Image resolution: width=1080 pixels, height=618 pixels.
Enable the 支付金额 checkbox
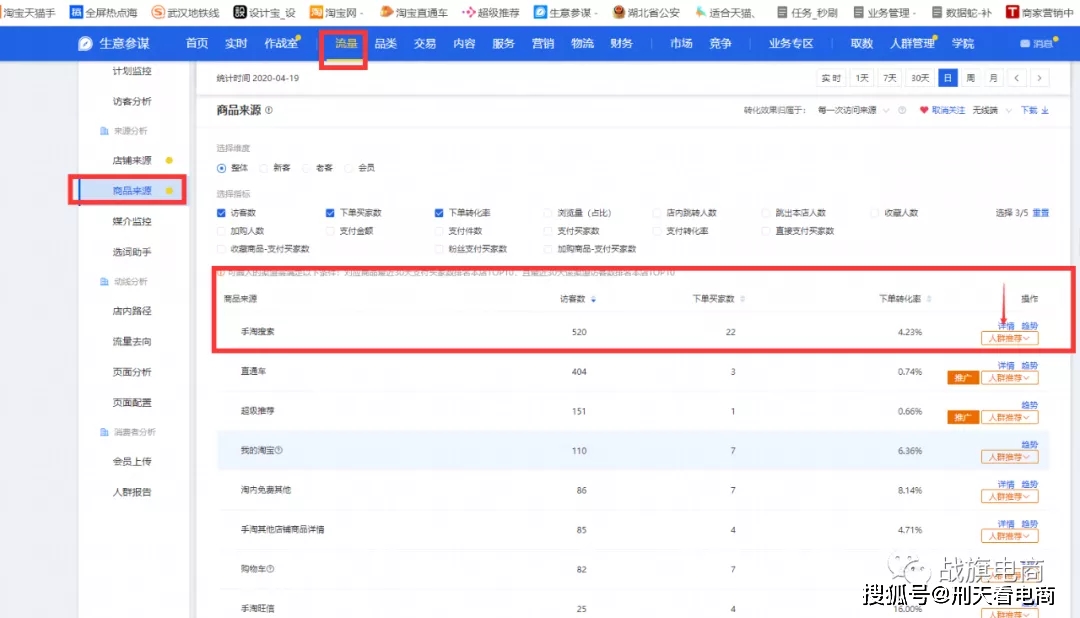point(330,231)
